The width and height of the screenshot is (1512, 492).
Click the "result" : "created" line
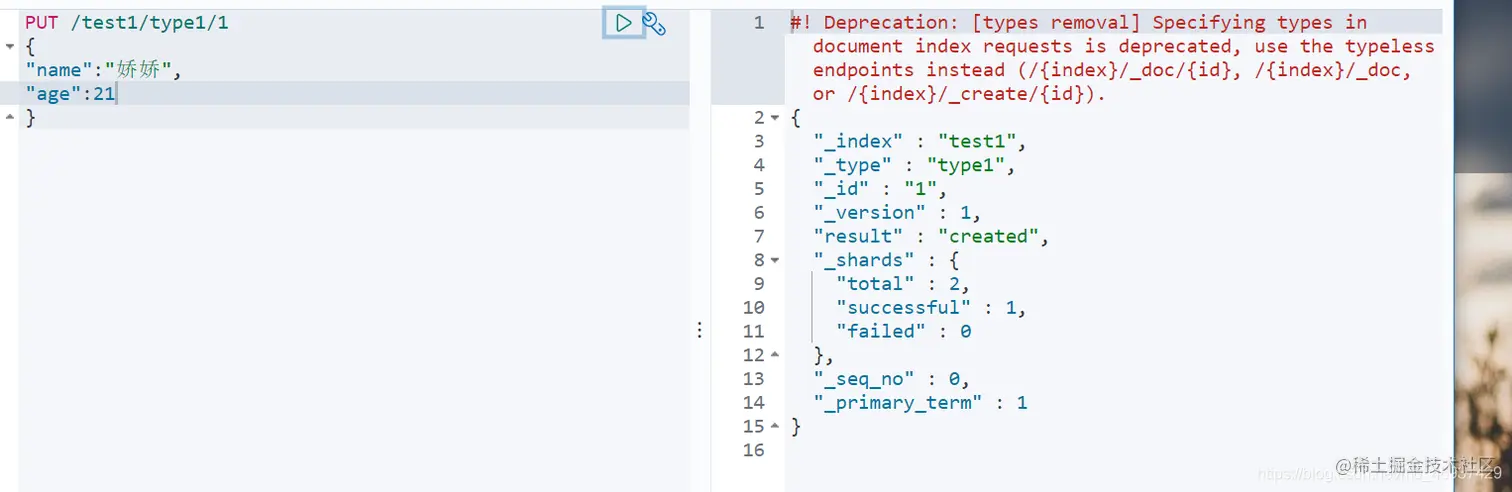pyautogui.click(x=931, y=237)
